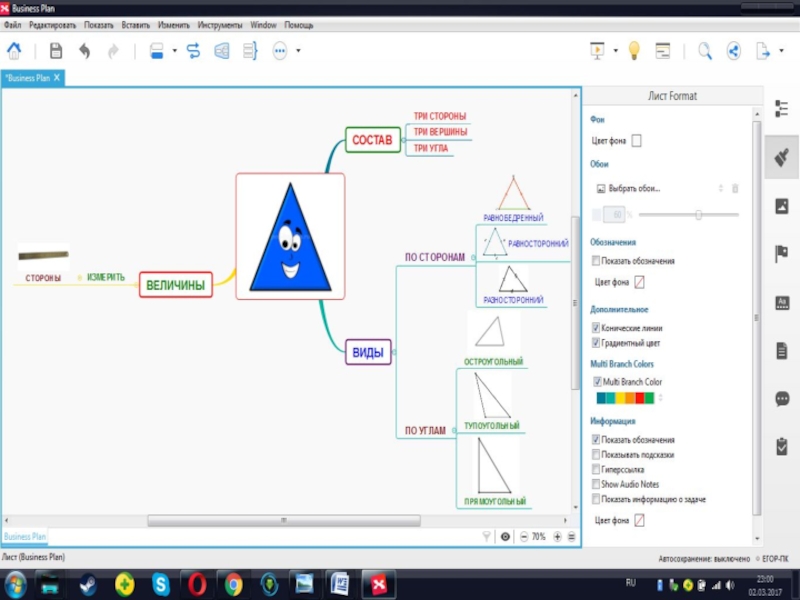Open the Image gallery panel in the sidebar
The image size is (800, 600).
click(782, 206)
